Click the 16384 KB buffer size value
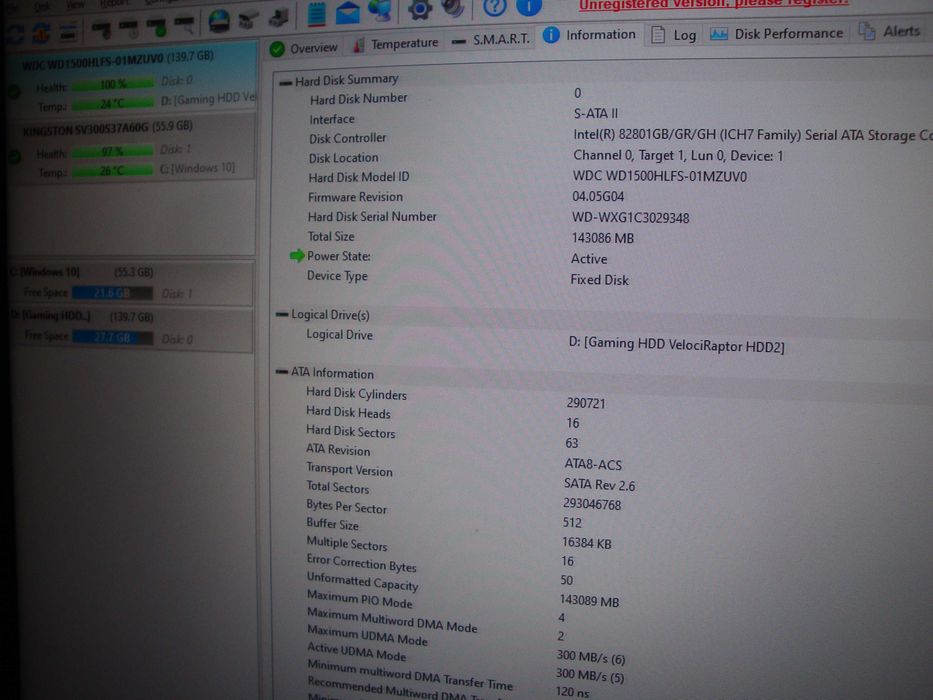The image size is (933, 700). 586,543
